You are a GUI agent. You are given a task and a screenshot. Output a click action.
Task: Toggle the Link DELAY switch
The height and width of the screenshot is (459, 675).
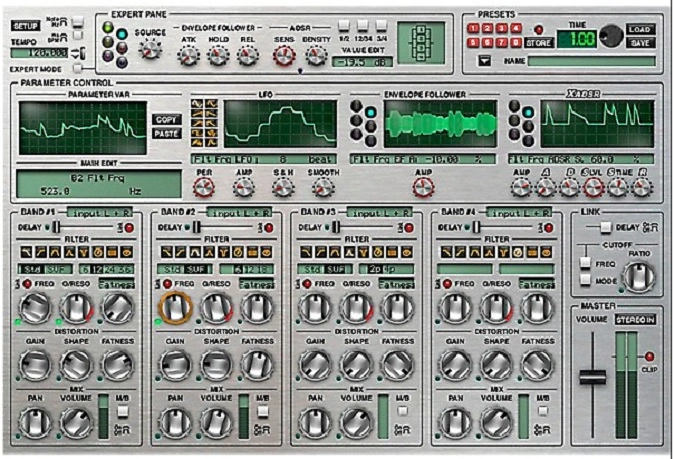click(x=606, y=227)
